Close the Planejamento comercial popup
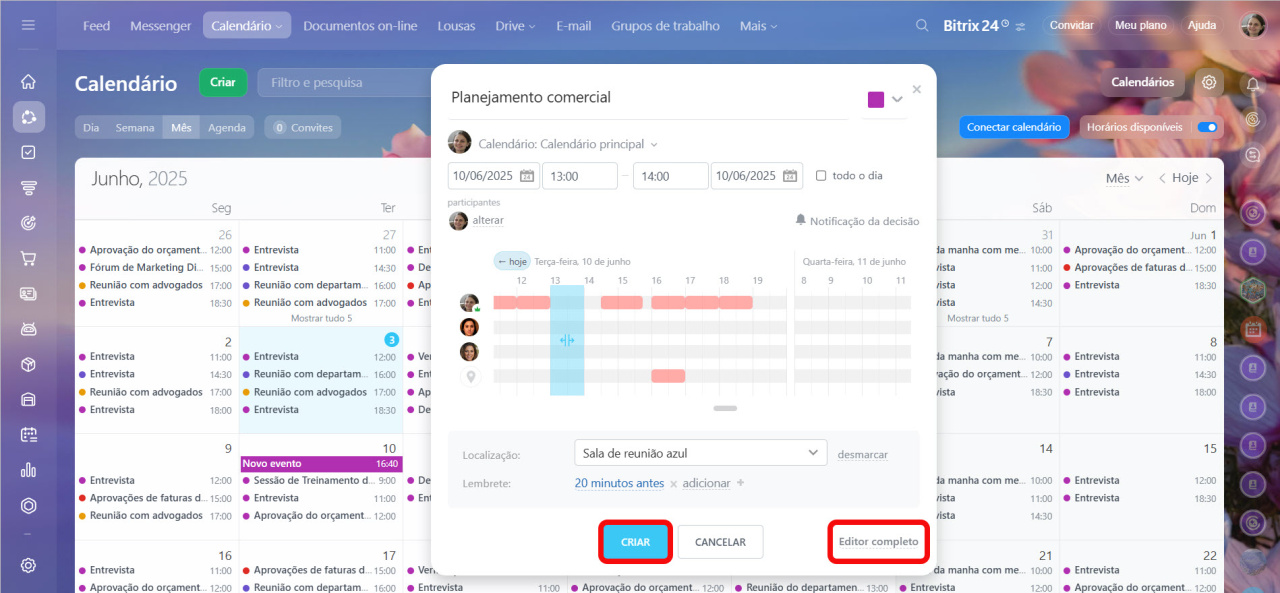 point(917,89)
